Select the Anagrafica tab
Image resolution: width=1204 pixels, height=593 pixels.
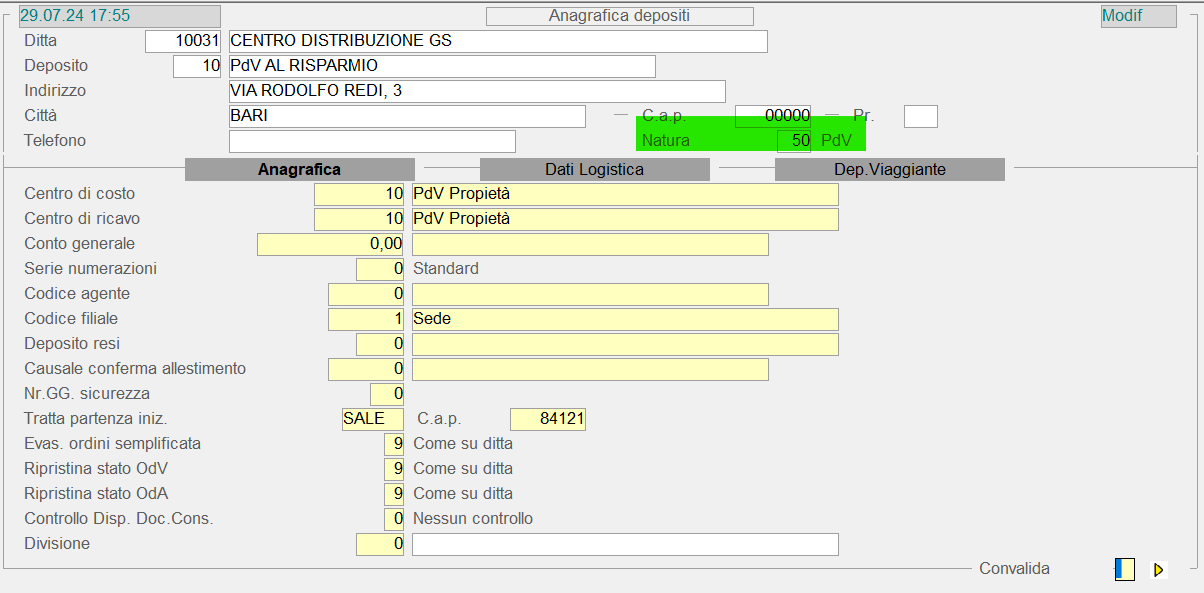coord(299,170)
